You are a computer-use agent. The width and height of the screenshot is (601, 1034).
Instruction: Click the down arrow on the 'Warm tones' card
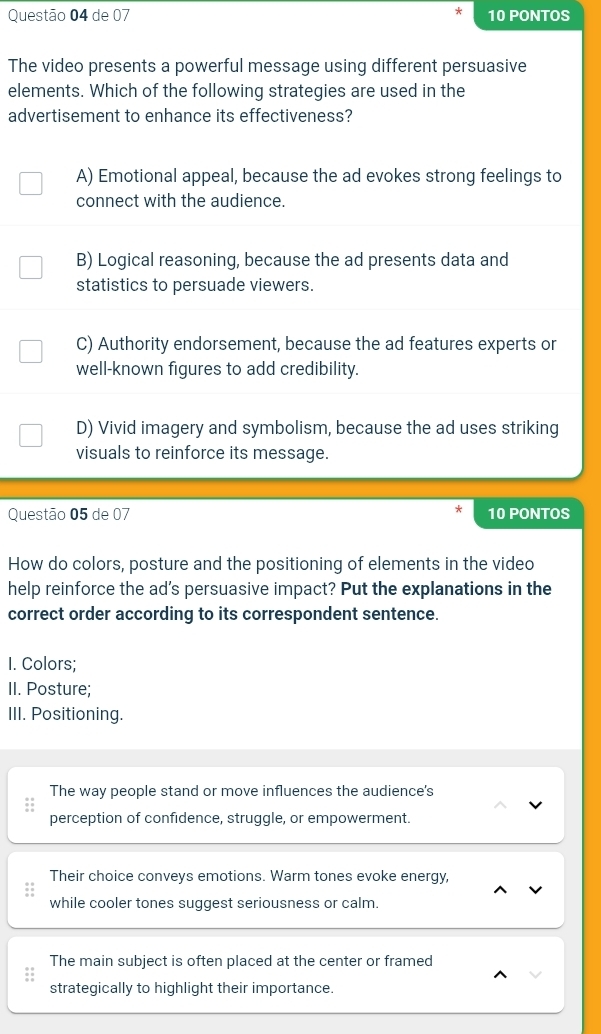click(x=534, y=890)
